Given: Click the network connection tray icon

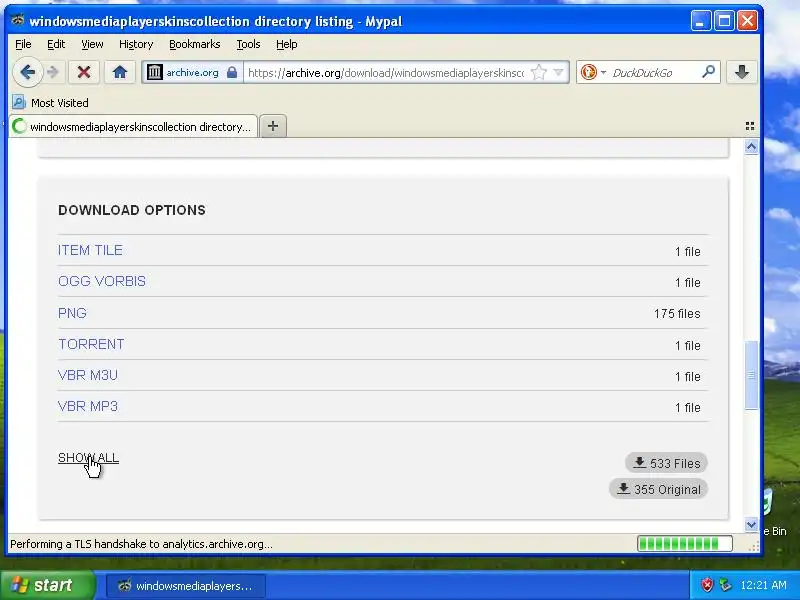Looking at the screenshot, I should [725, 585].
